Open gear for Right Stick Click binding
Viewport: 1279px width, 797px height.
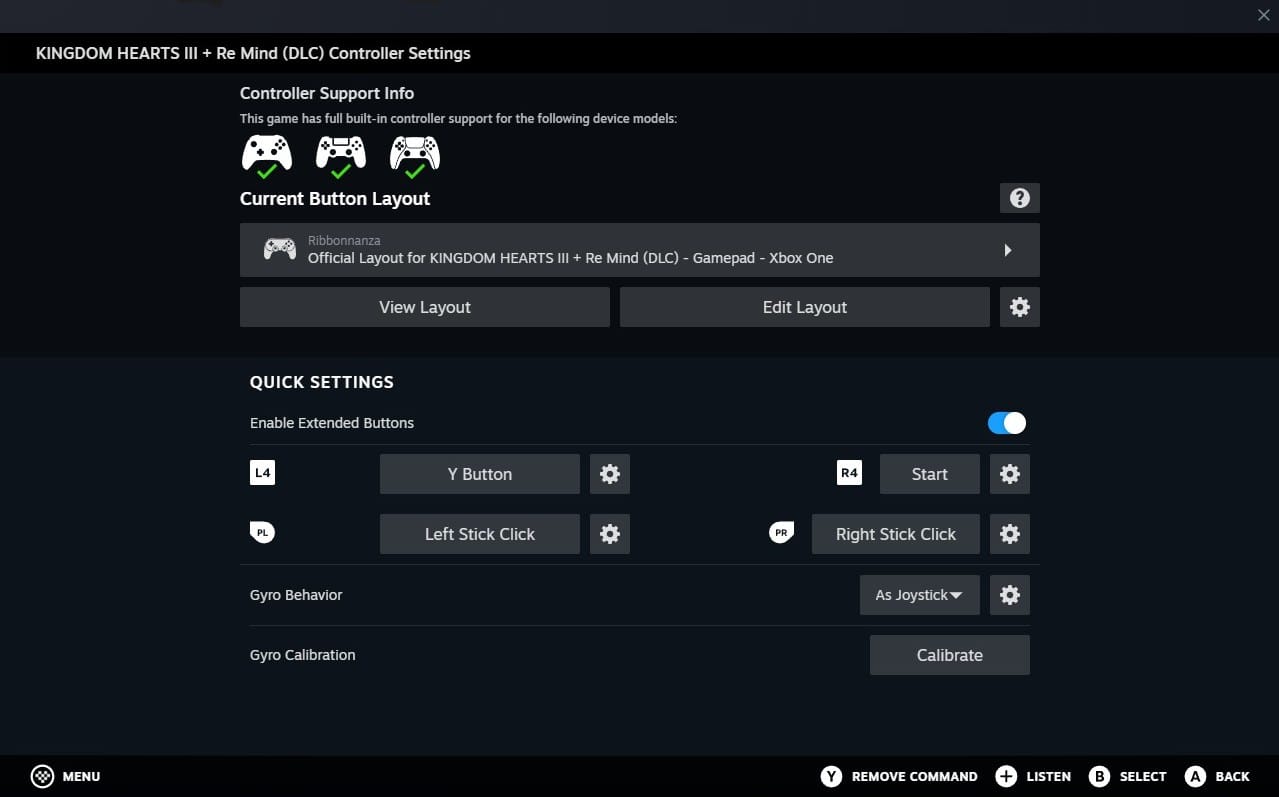(1009, 534)
